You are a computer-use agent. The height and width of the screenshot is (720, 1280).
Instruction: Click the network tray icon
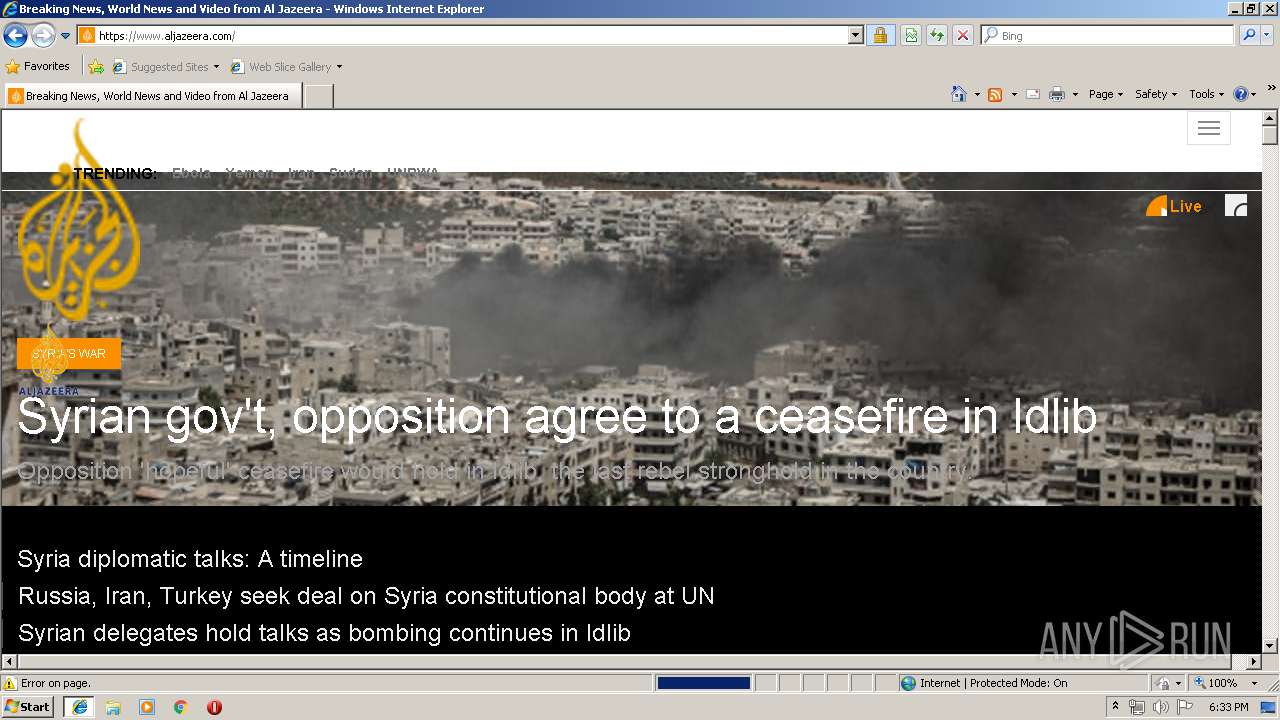(1137, 707)
